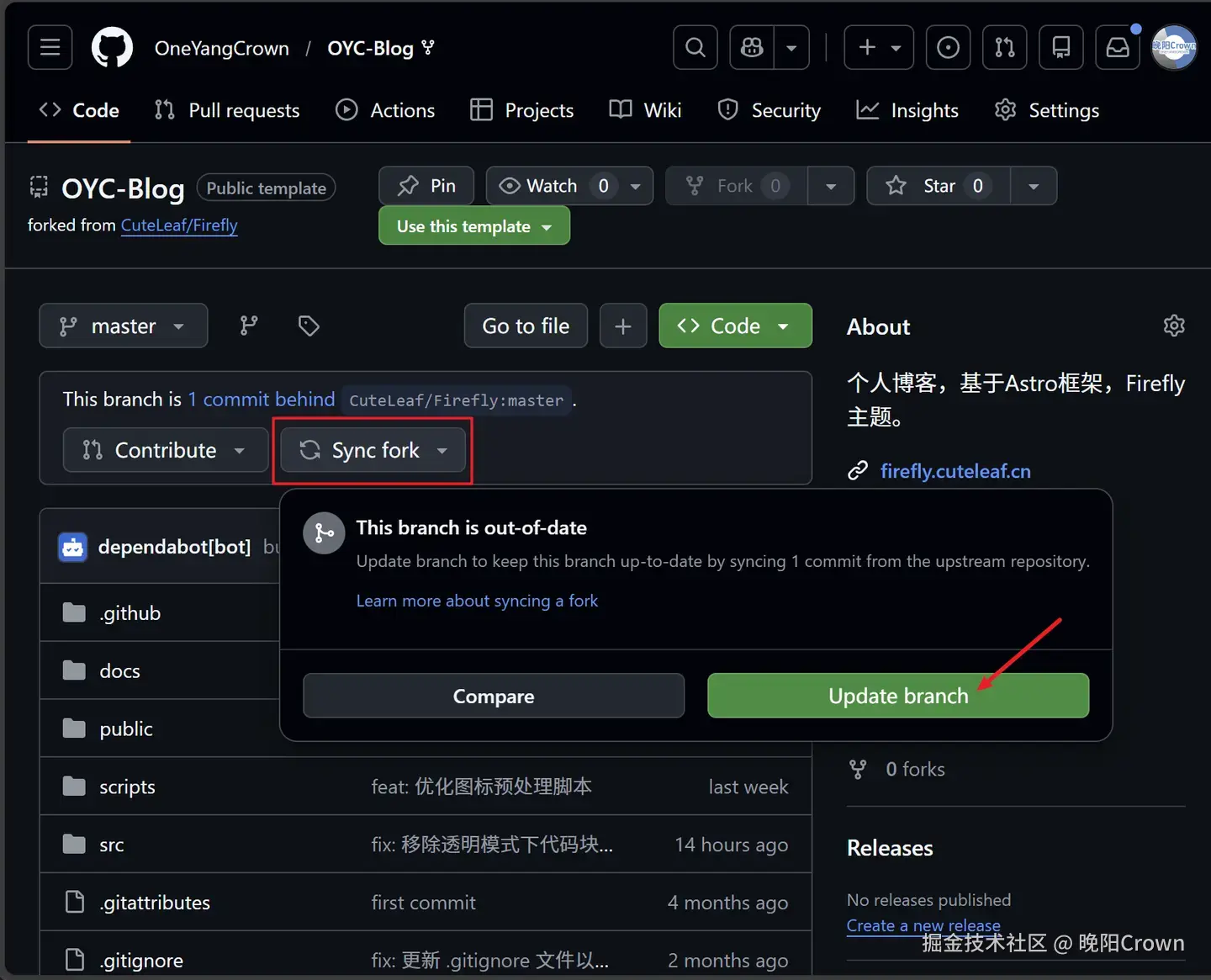Open Copilot chat icon

tap(752, 47)
